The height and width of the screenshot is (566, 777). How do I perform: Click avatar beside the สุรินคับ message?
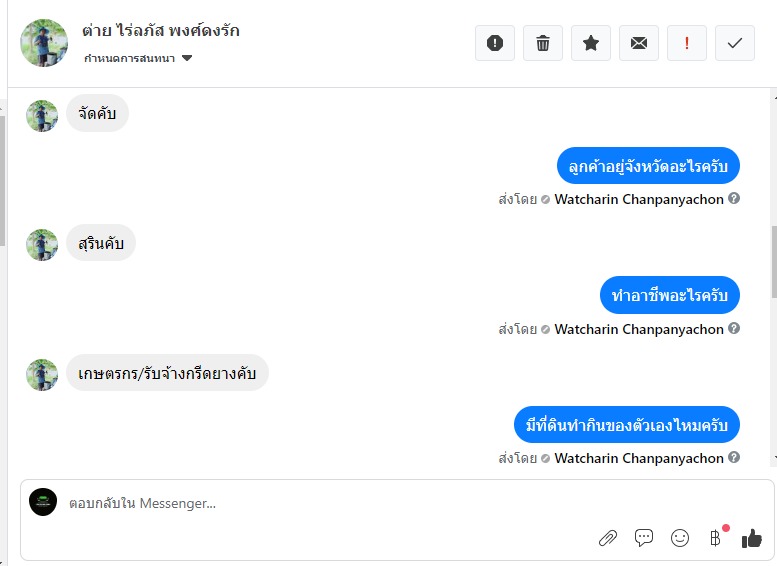tap(42, 245)
